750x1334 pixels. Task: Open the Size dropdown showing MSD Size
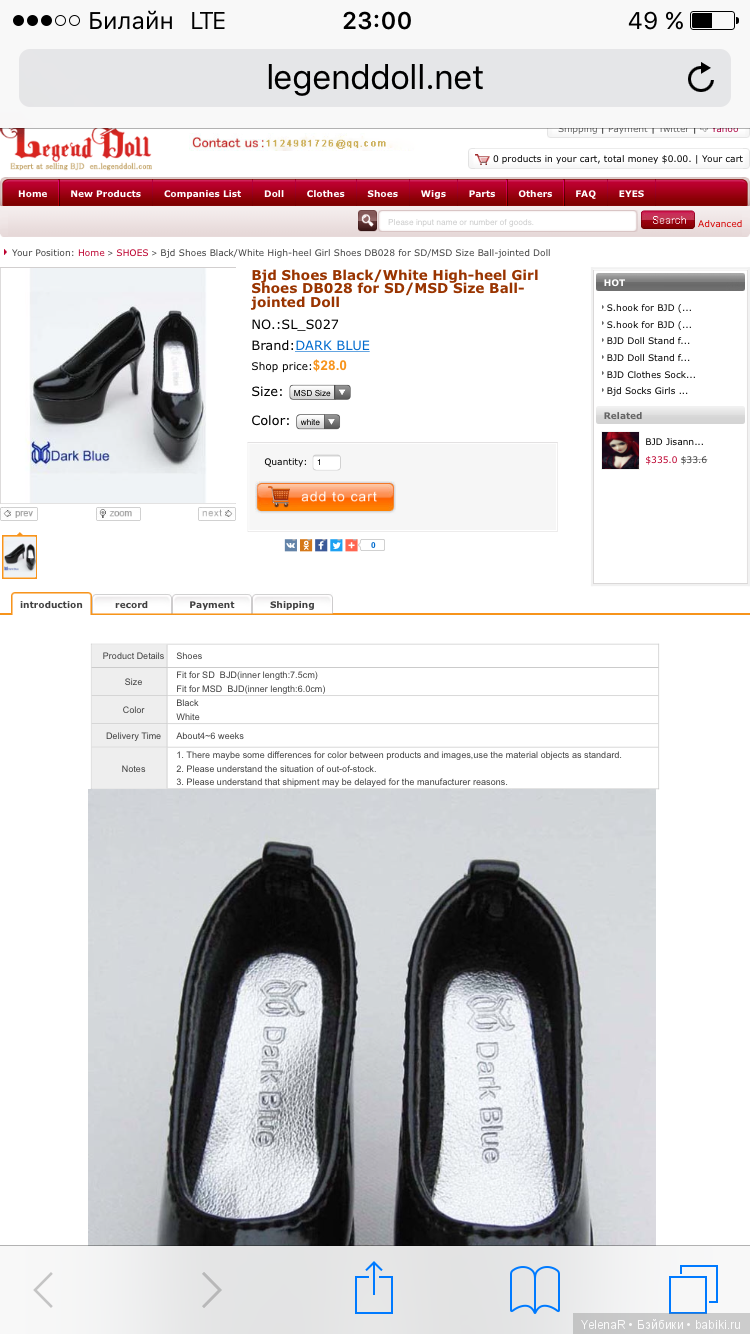320,393
